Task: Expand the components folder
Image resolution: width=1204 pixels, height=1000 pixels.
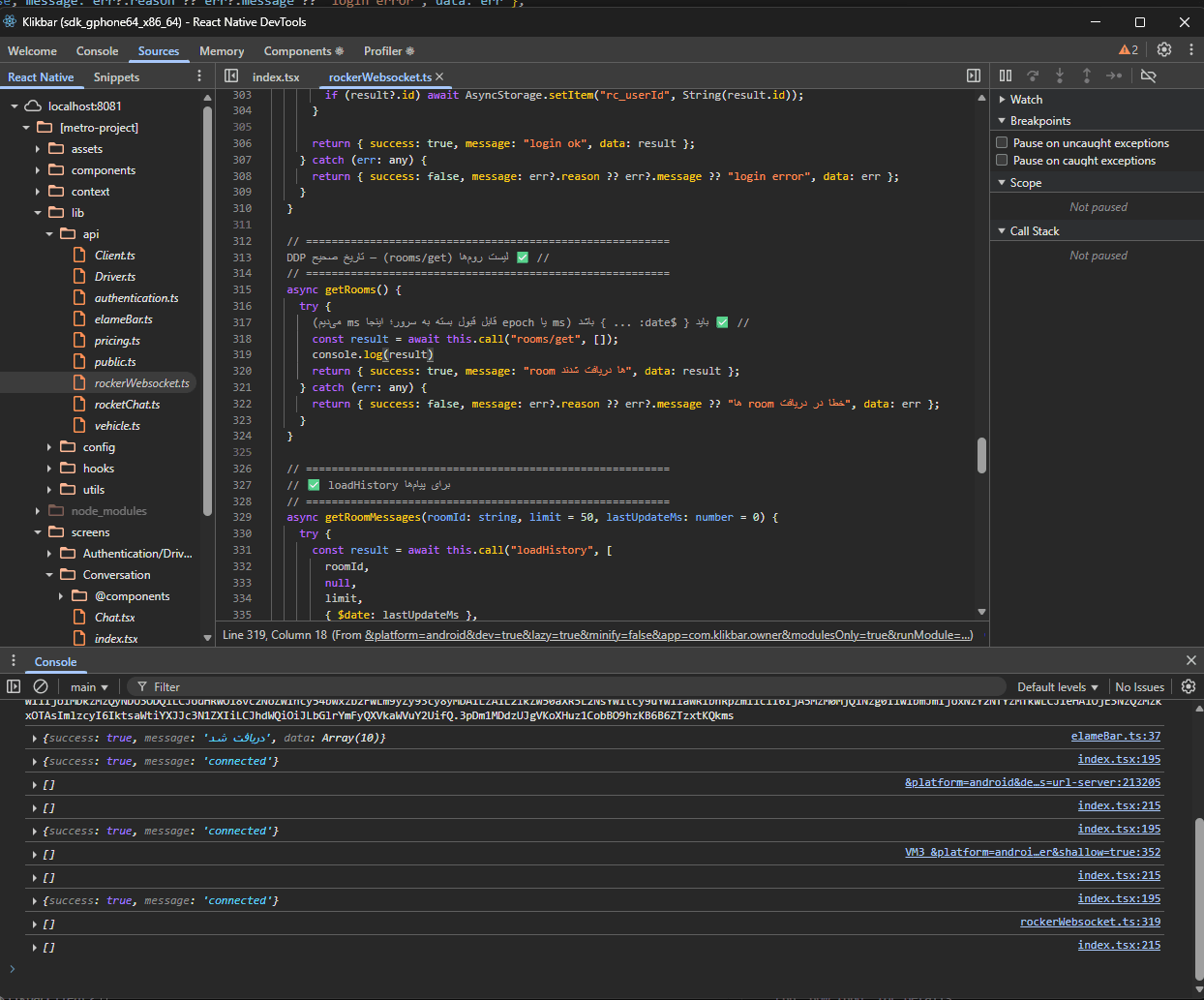Action: point(38,170)
